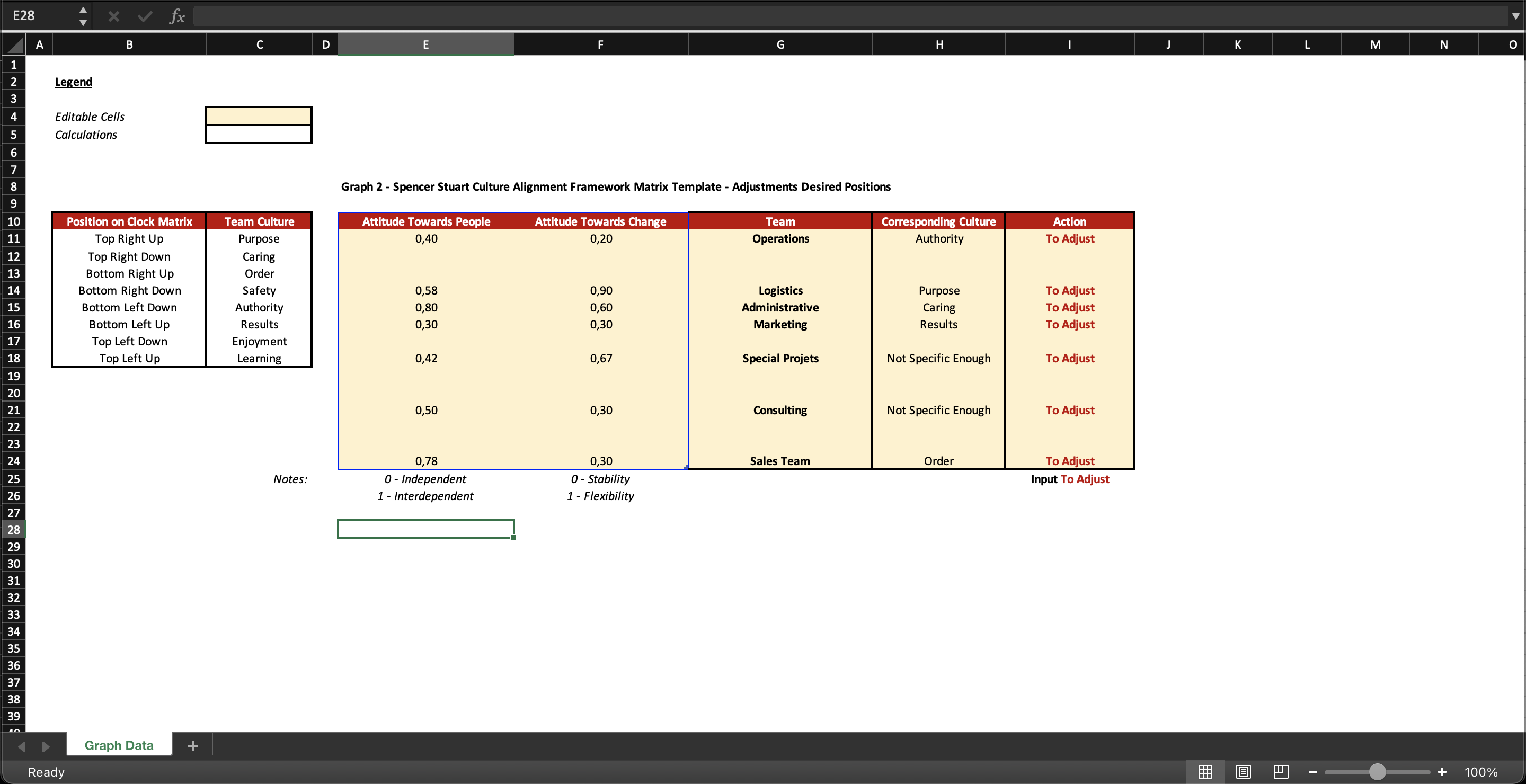
Task: Click the Graph 2 title cell
Action: click(x=616, y=186)
